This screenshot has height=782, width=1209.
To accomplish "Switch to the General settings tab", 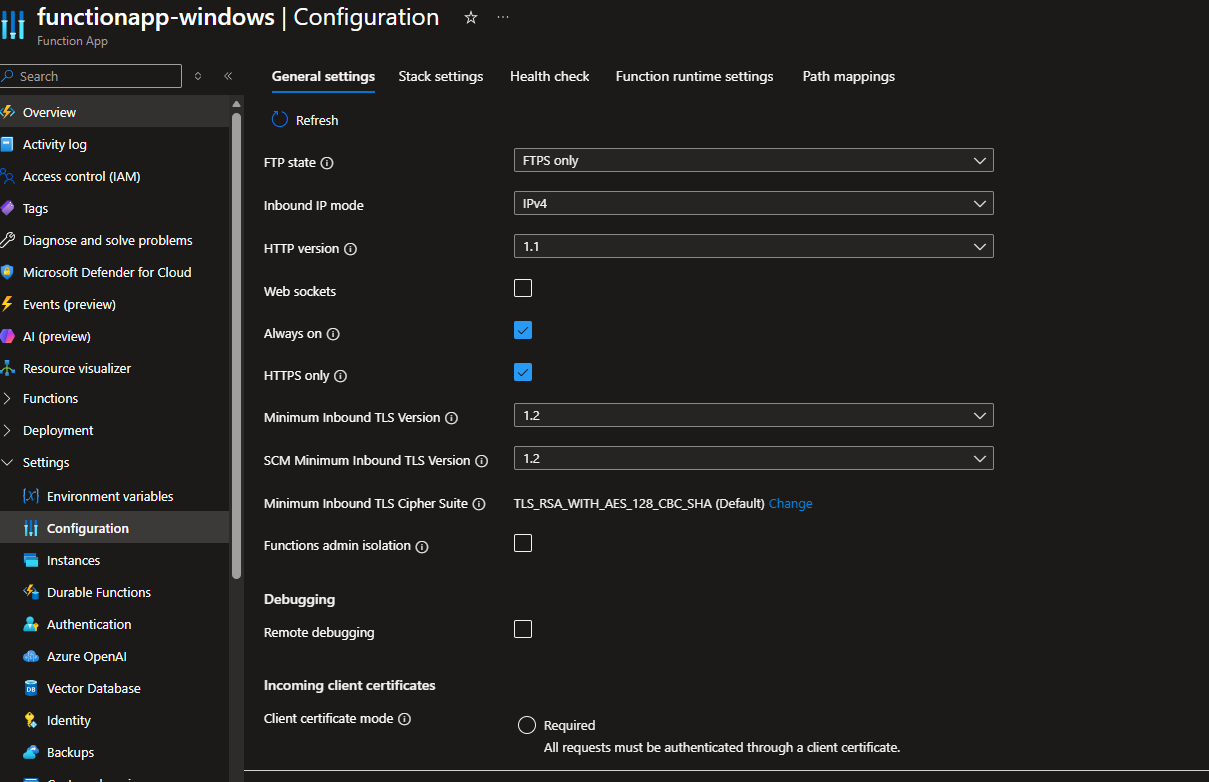I will point(323,76).
